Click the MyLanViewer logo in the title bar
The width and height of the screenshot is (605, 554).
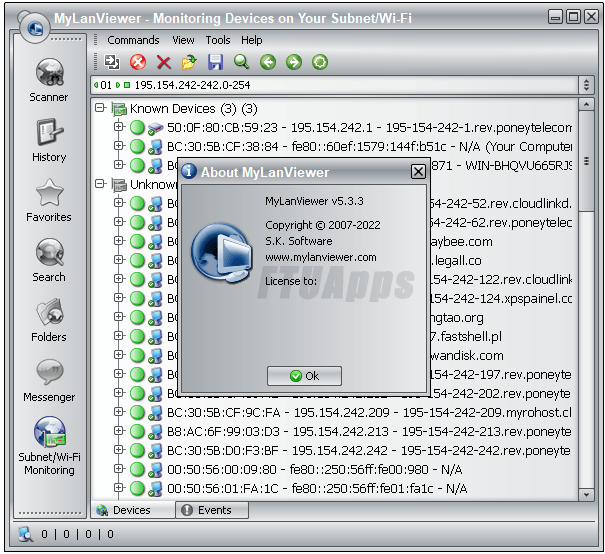click(35, 27)
